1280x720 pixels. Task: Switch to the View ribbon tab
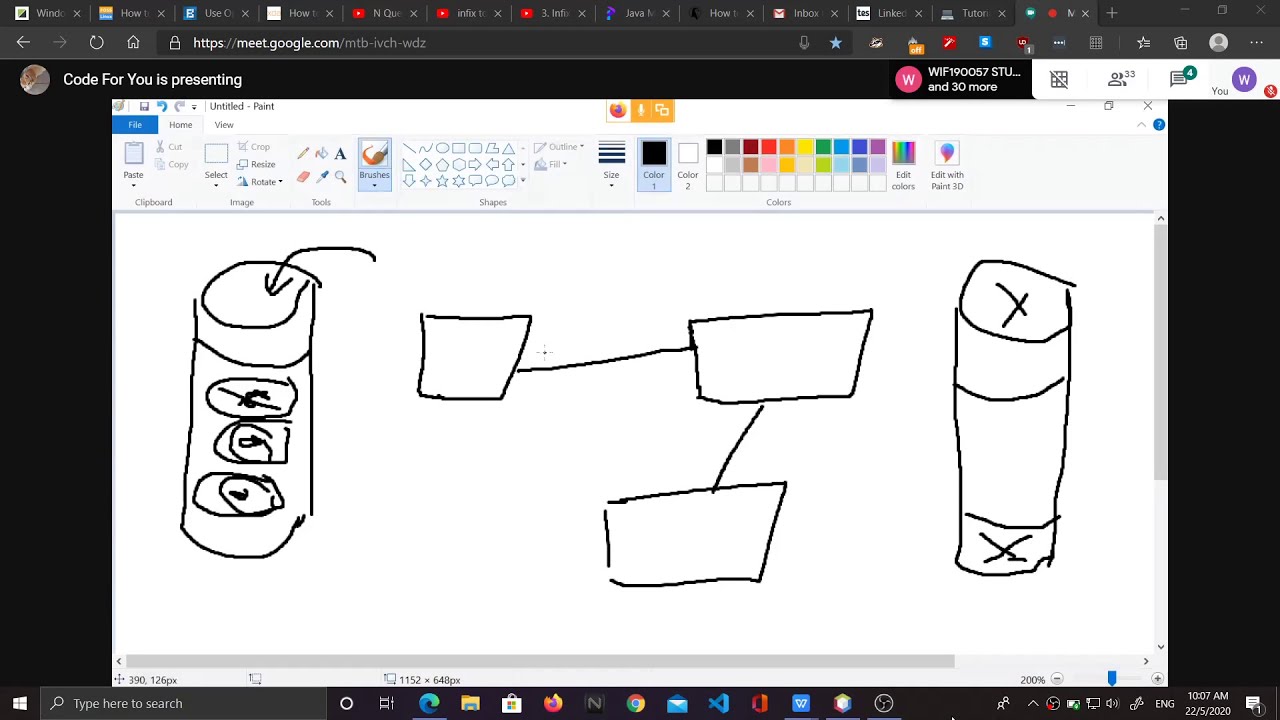click(x=224, y=125)
